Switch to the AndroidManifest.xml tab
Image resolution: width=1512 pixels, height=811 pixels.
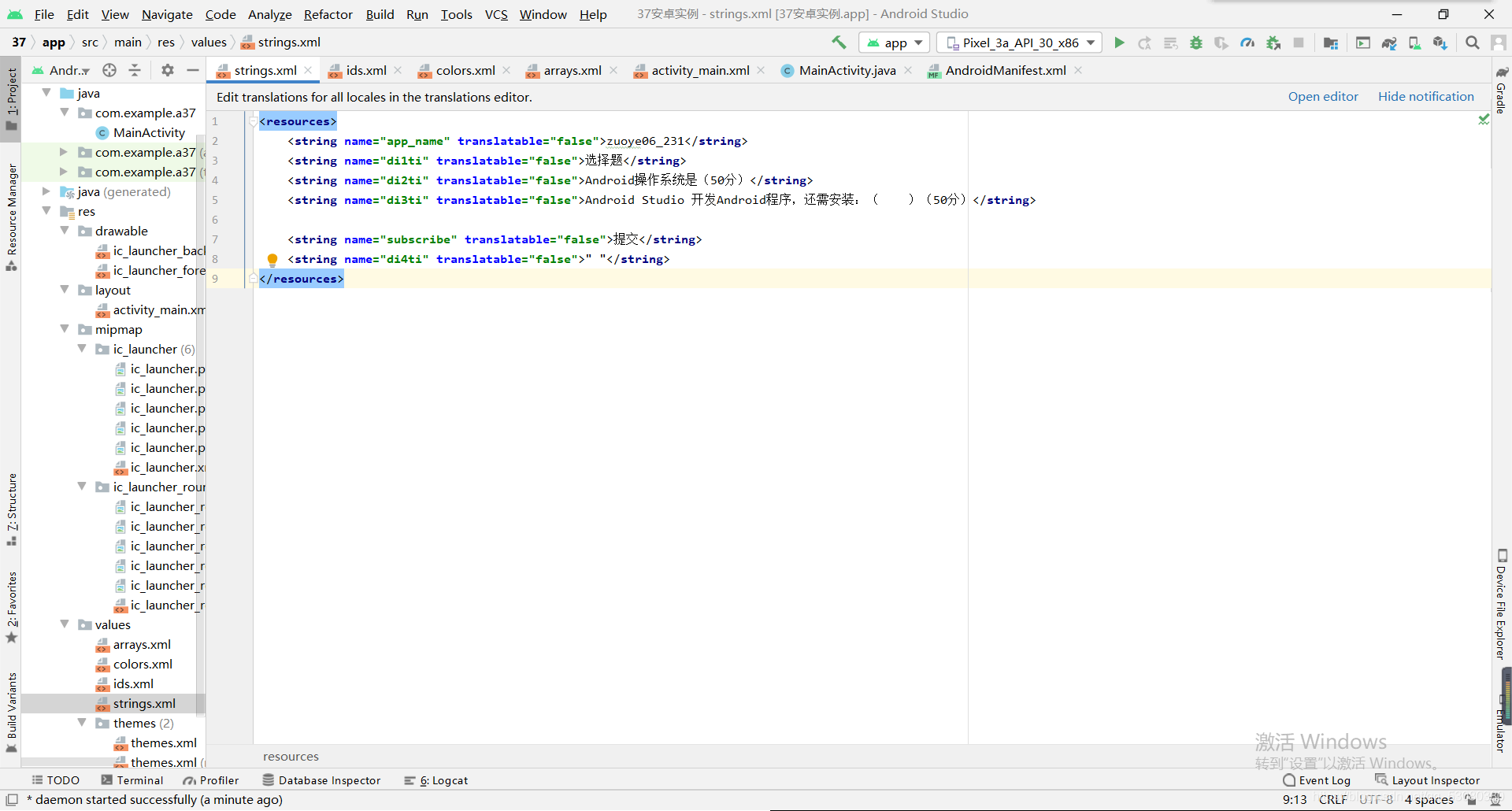click(1006, 70)
